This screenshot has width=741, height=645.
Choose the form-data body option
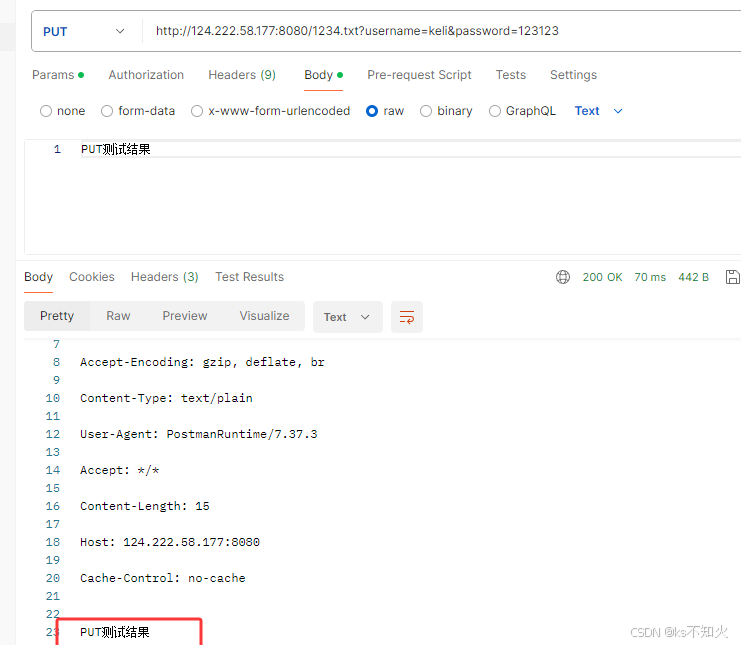(107, 111)
